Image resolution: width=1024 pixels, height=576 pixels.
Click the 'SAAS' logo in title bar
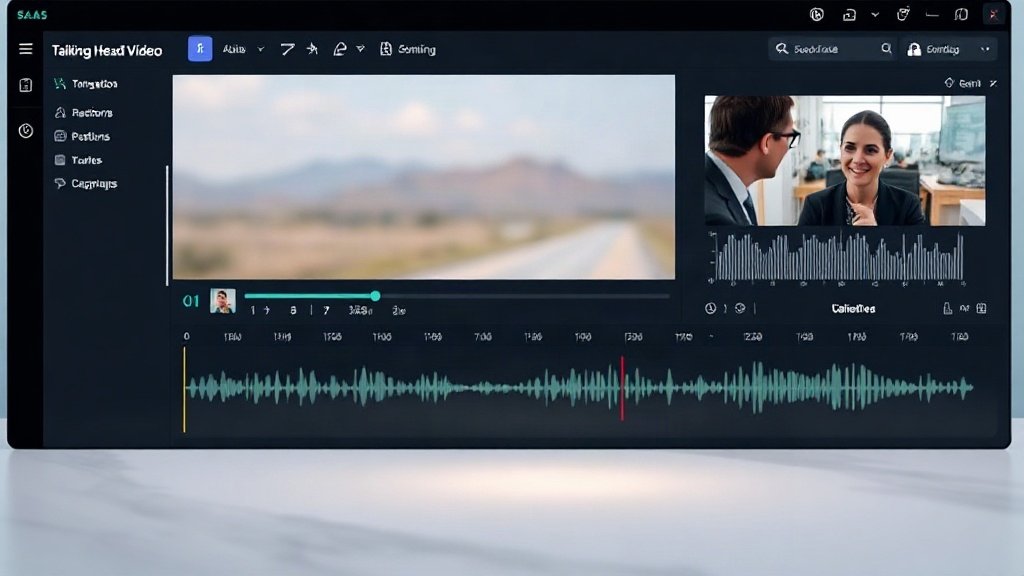[32, 14]
